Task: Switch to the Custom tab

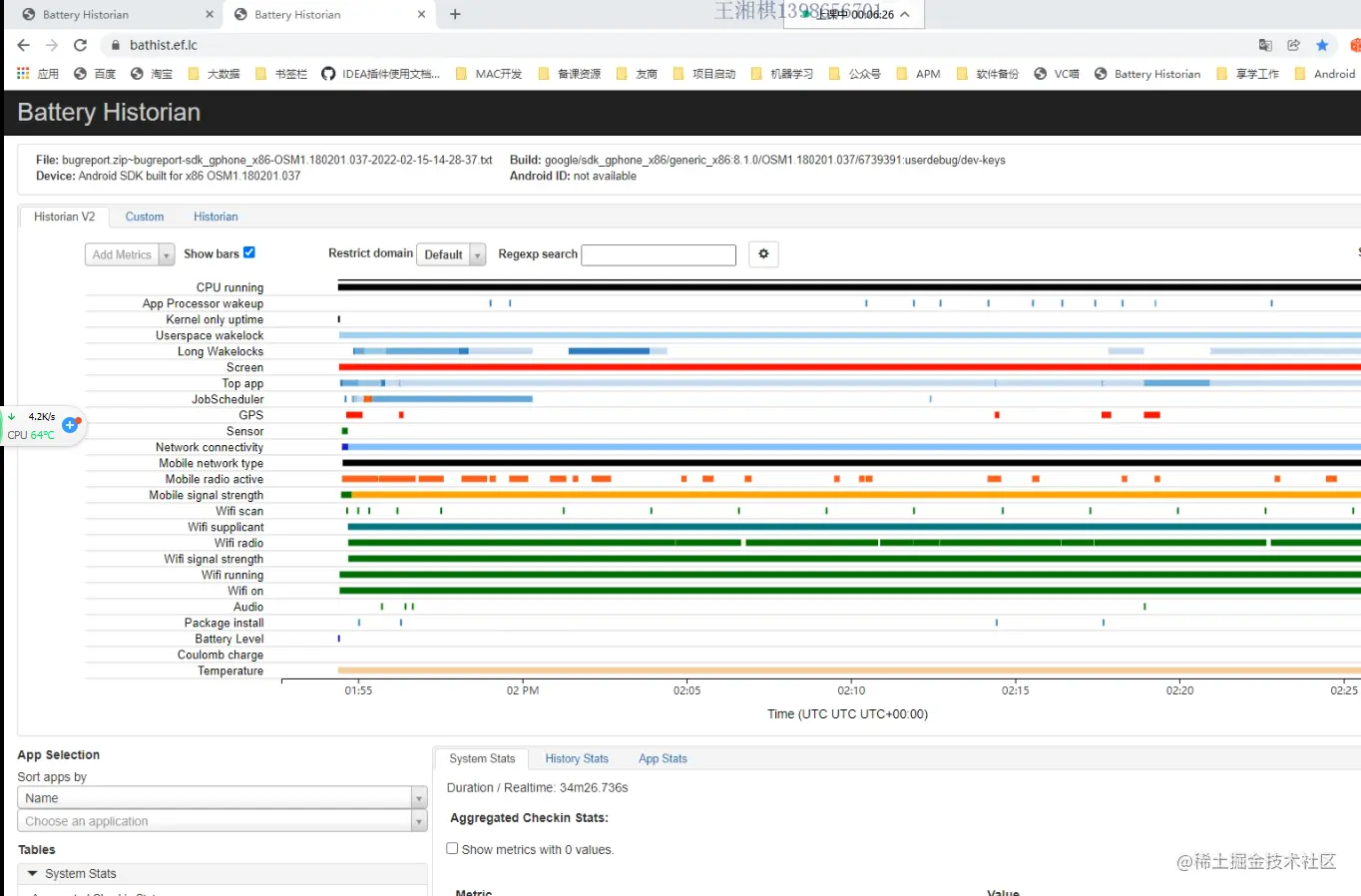Action: click(x=145, y=217)
